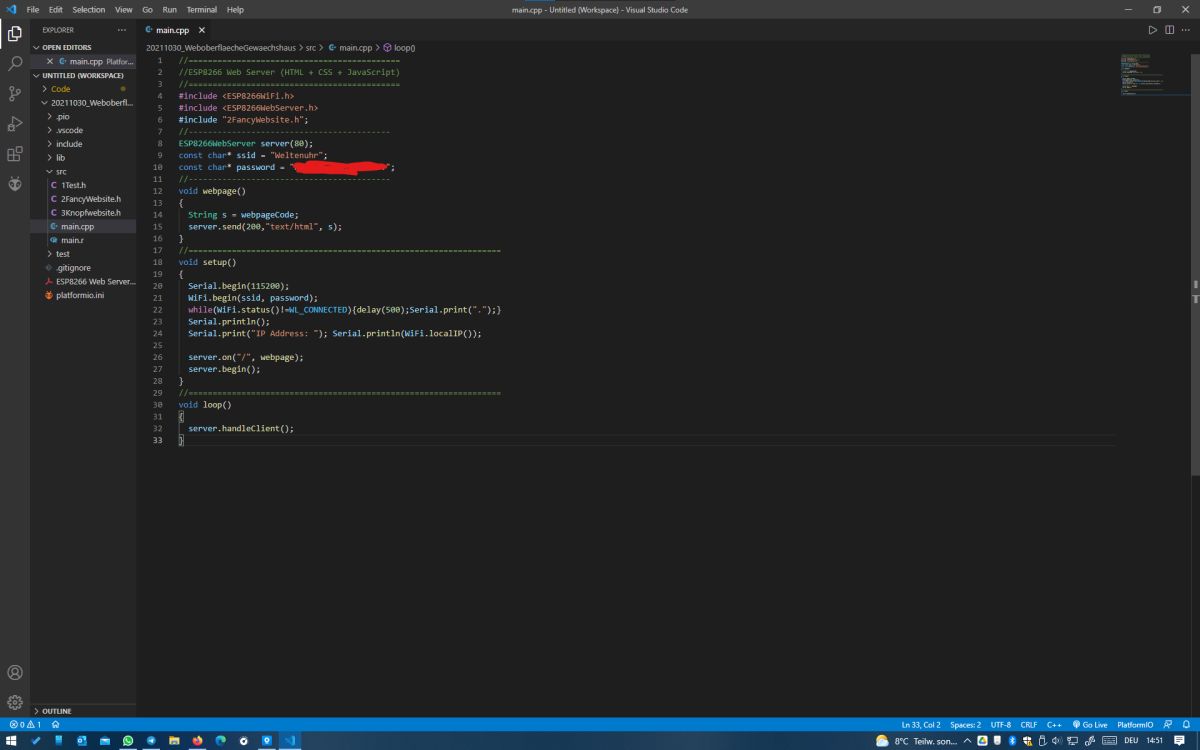The image size is (1200, 750).
Task: Close the main.cpp editor tab
Action: coord(201,30)
